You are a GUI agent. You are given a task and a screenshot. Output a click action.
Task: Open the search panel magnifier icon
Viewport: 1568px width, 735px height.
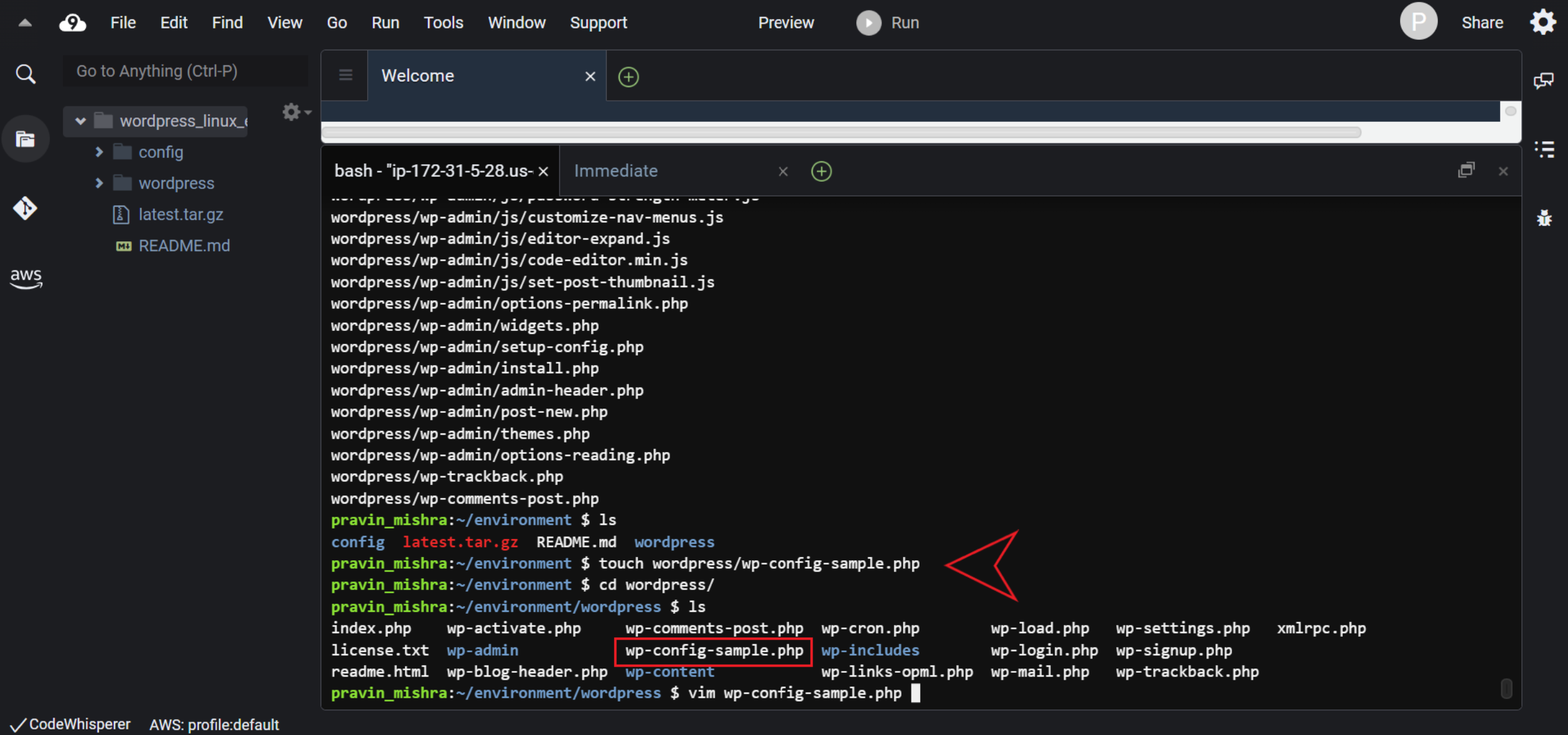pos(26,74)
